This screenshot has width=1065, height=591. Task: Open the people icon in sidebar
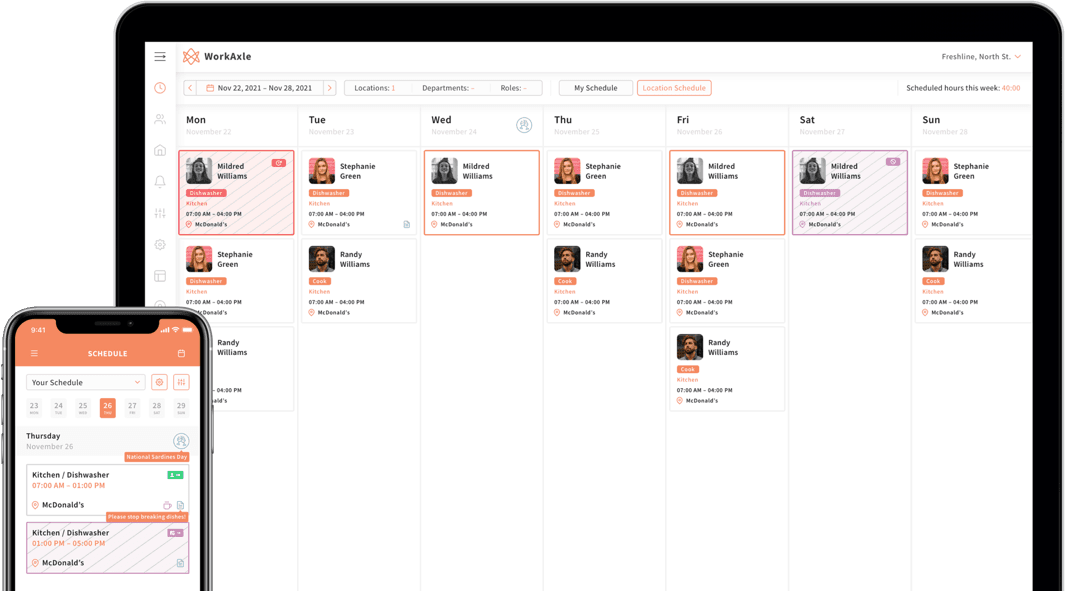click(x=160, y=119)
